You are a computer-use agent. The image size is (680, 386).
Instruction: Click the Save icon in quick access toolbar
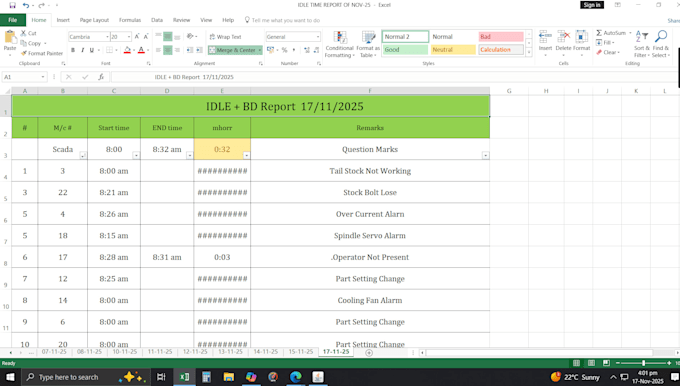click(12, 5)
